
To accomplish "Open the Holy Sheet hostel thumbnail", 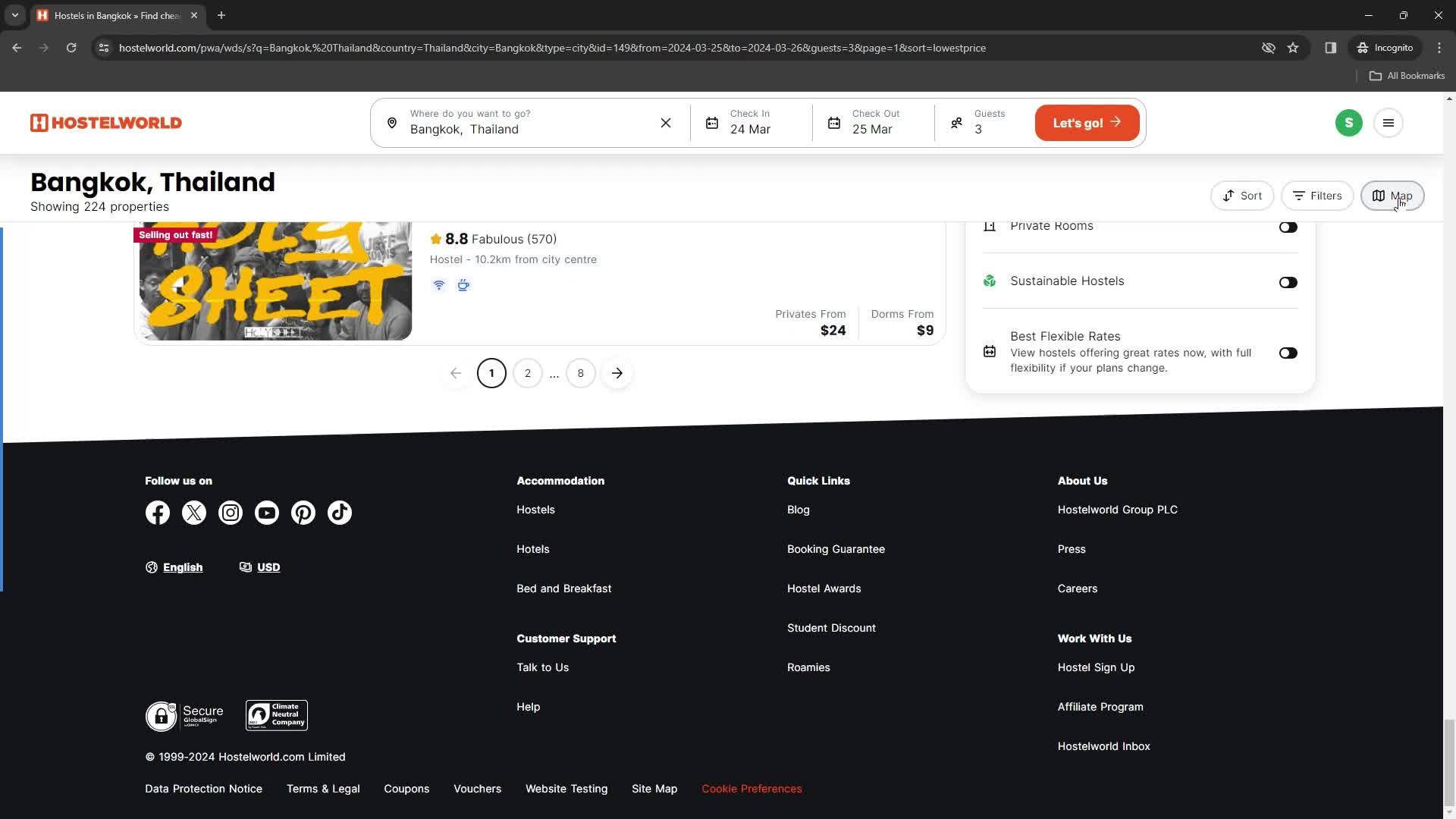I will click(x=276, y=281).
